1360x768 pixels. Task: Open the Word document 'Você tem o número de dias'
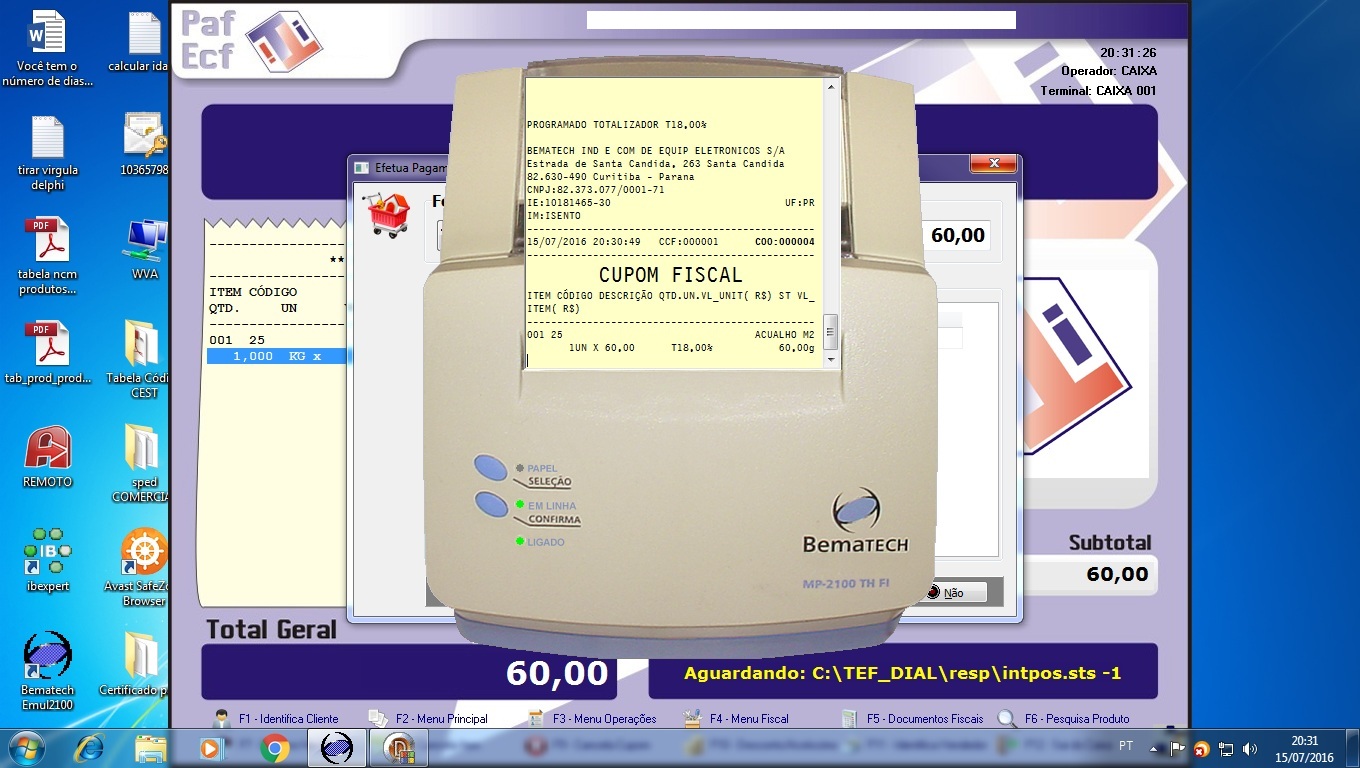(47, 48)
